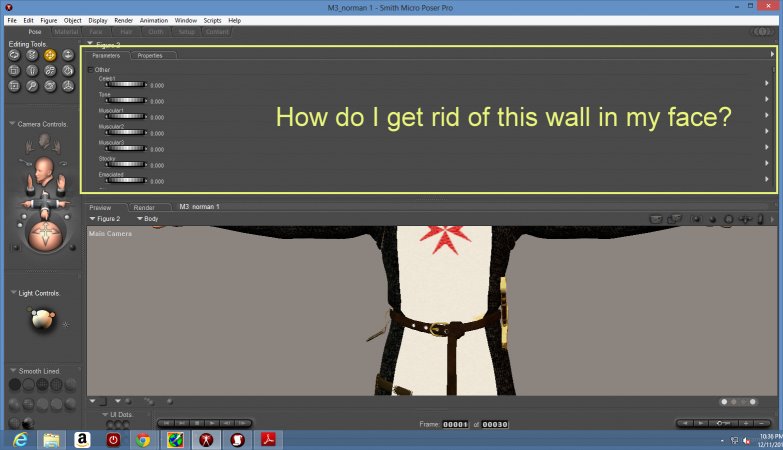Open the Celeb1 parameter options arrow

[767, 83]
